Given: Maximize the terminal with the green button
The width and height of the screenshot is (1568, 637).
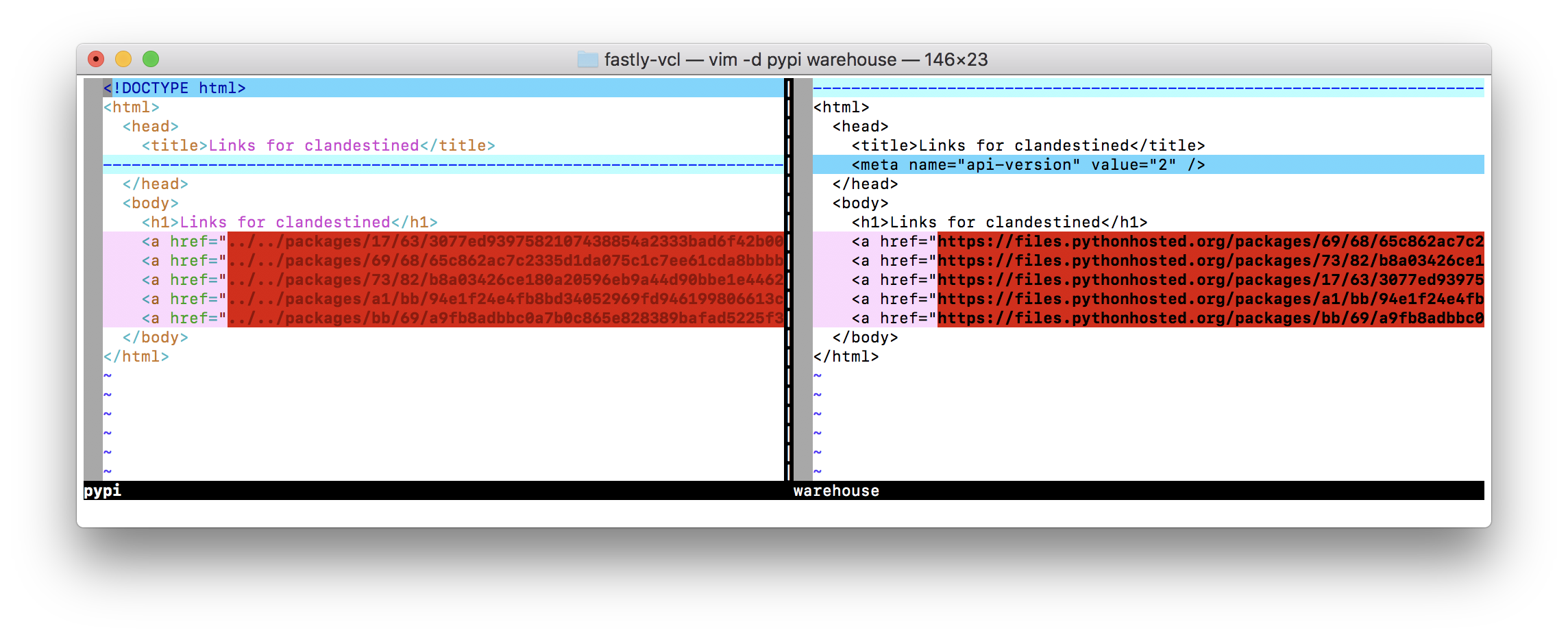Looking at the screenshot, I should (x=151, y=59).
